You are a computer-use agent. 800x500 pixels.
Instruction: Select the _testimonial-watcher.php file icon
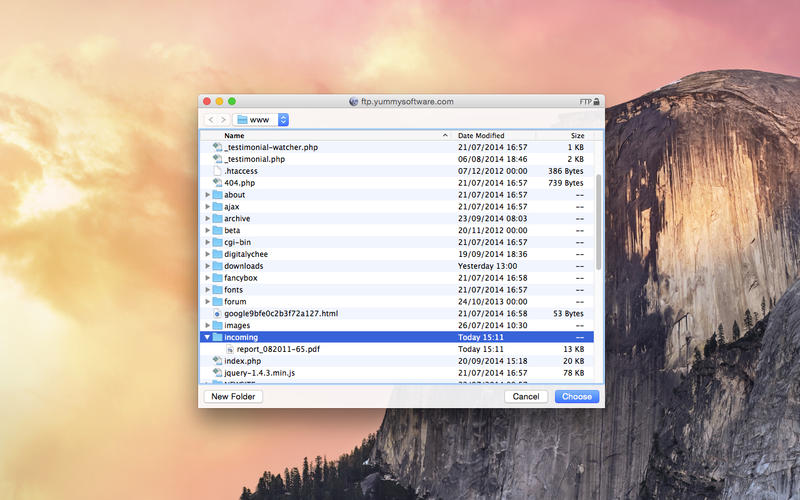click(x=217, y=147)
